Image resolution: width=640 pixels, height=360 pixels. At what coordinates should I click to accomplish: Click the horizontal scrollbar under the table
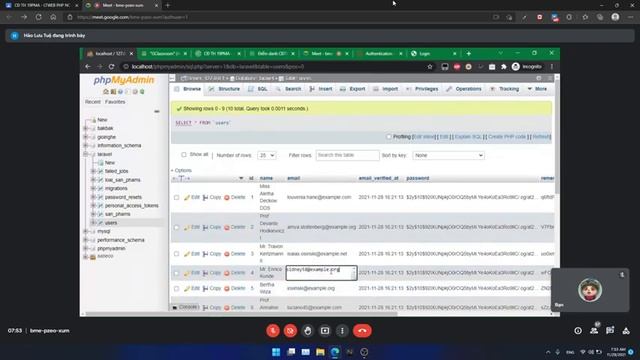[x=241, y=314]
